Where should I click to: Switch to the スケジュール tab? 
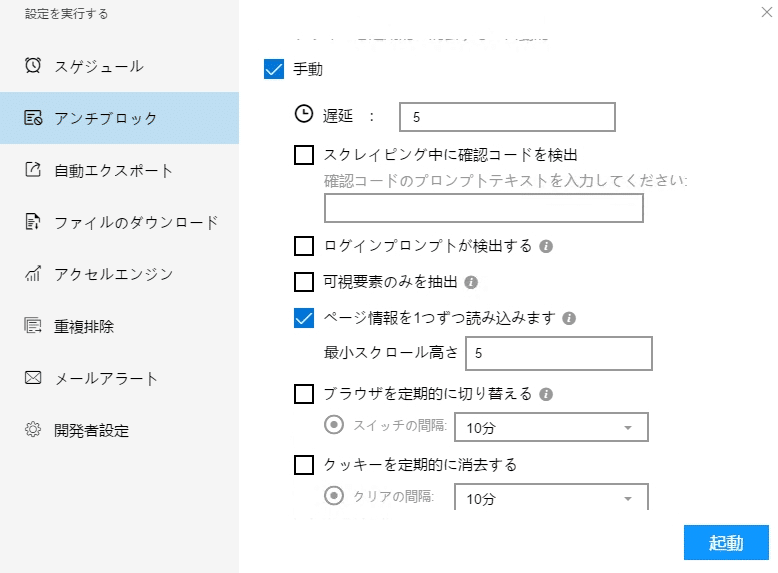[x=98, y=66]
